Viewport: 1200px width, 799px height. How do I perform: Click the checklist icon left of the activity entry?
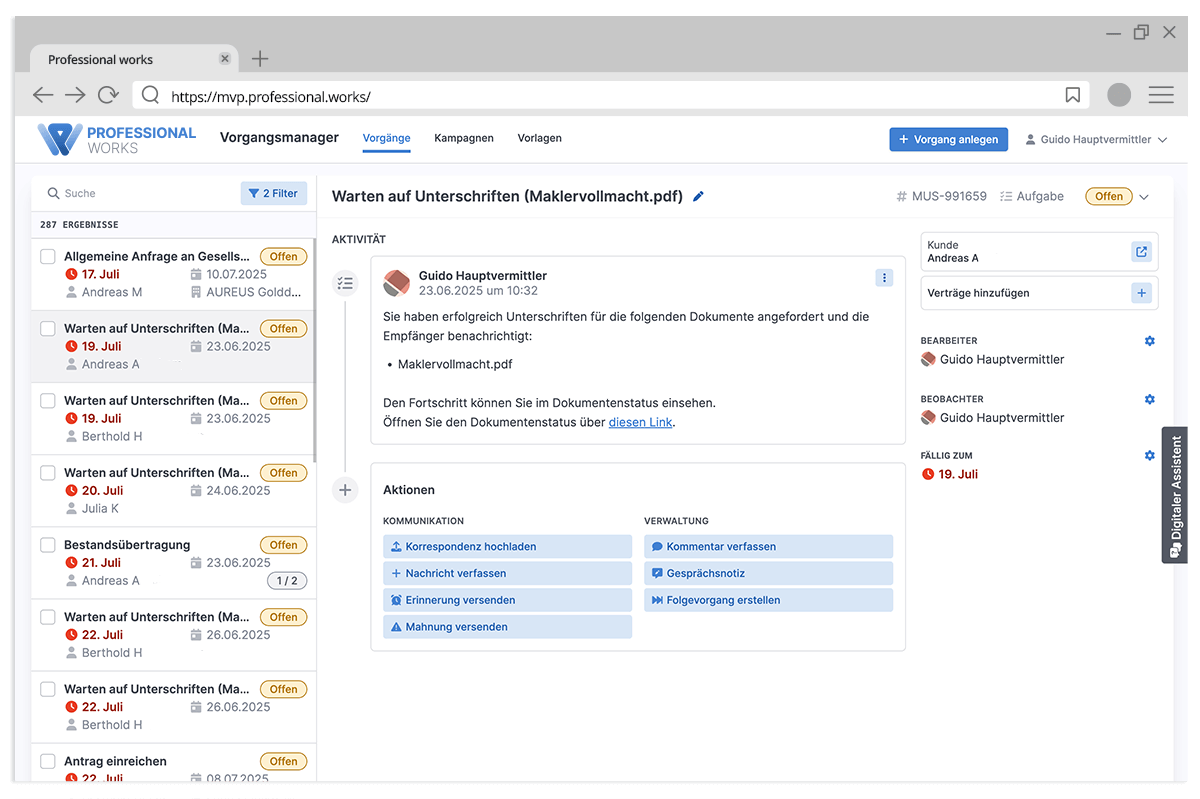(x=345, y=283)
